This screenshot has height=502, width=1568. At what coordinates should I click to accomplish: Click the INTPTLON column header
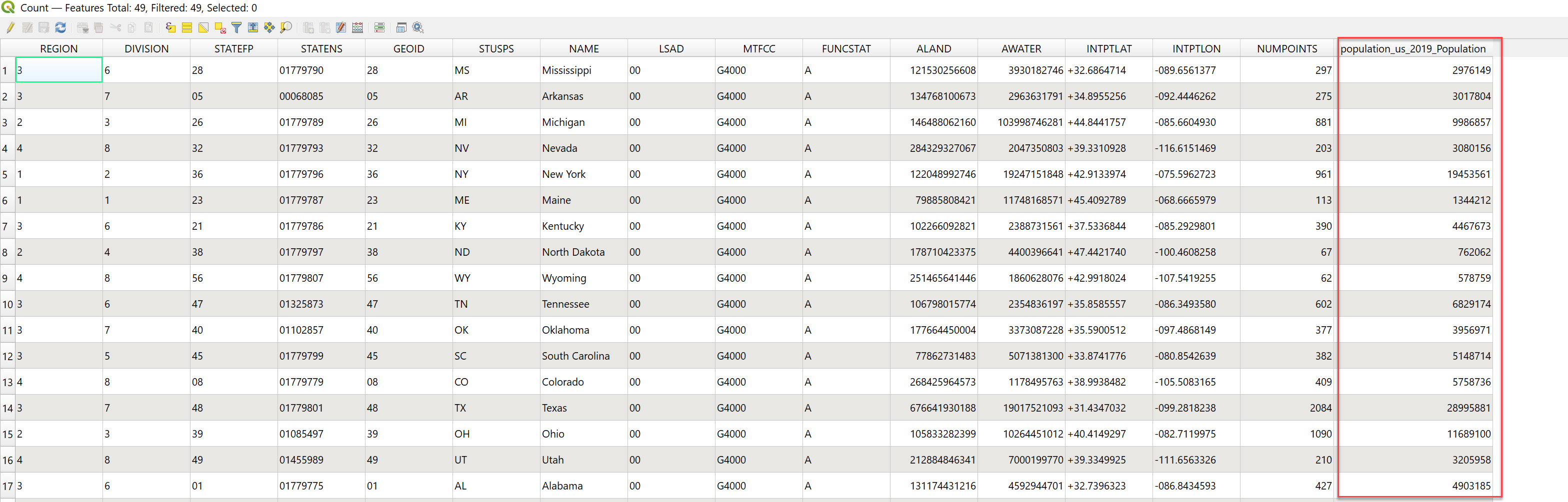click(x=1196, y=48)
